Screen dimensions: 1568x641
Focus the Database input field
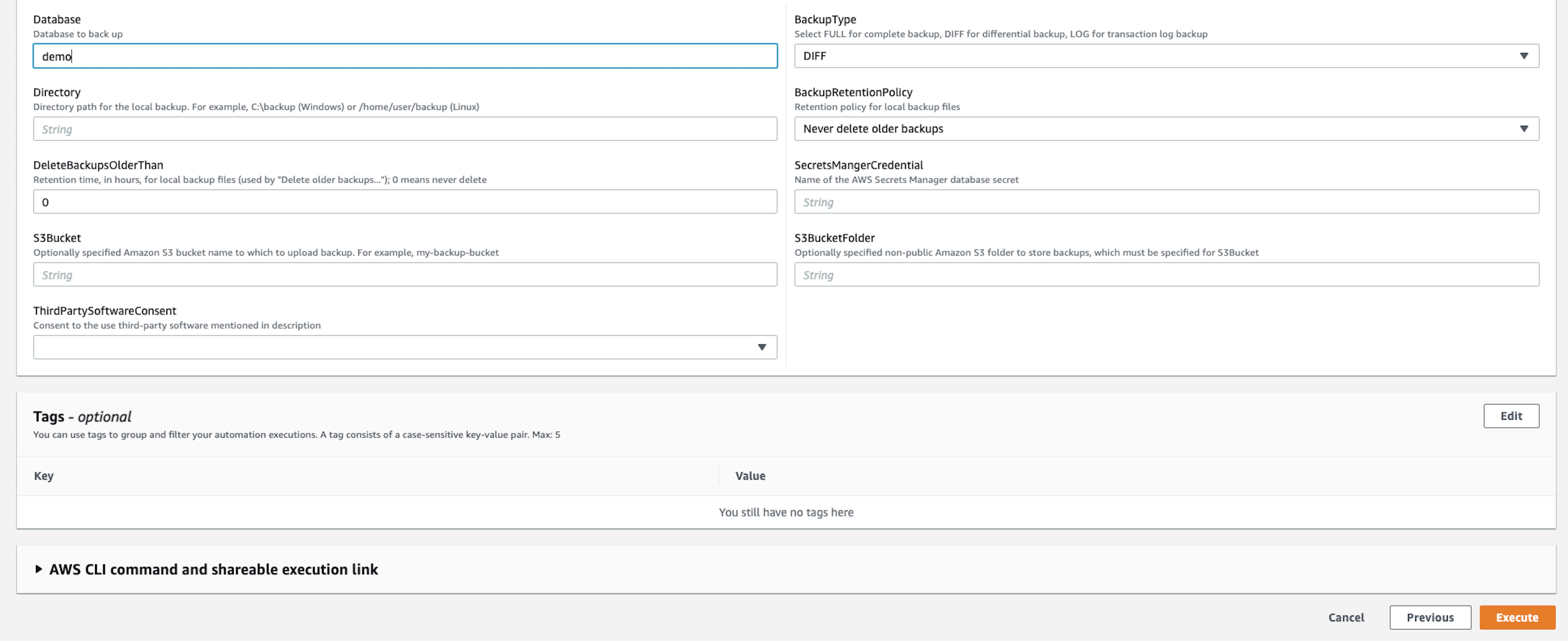(x=405, y=56)
